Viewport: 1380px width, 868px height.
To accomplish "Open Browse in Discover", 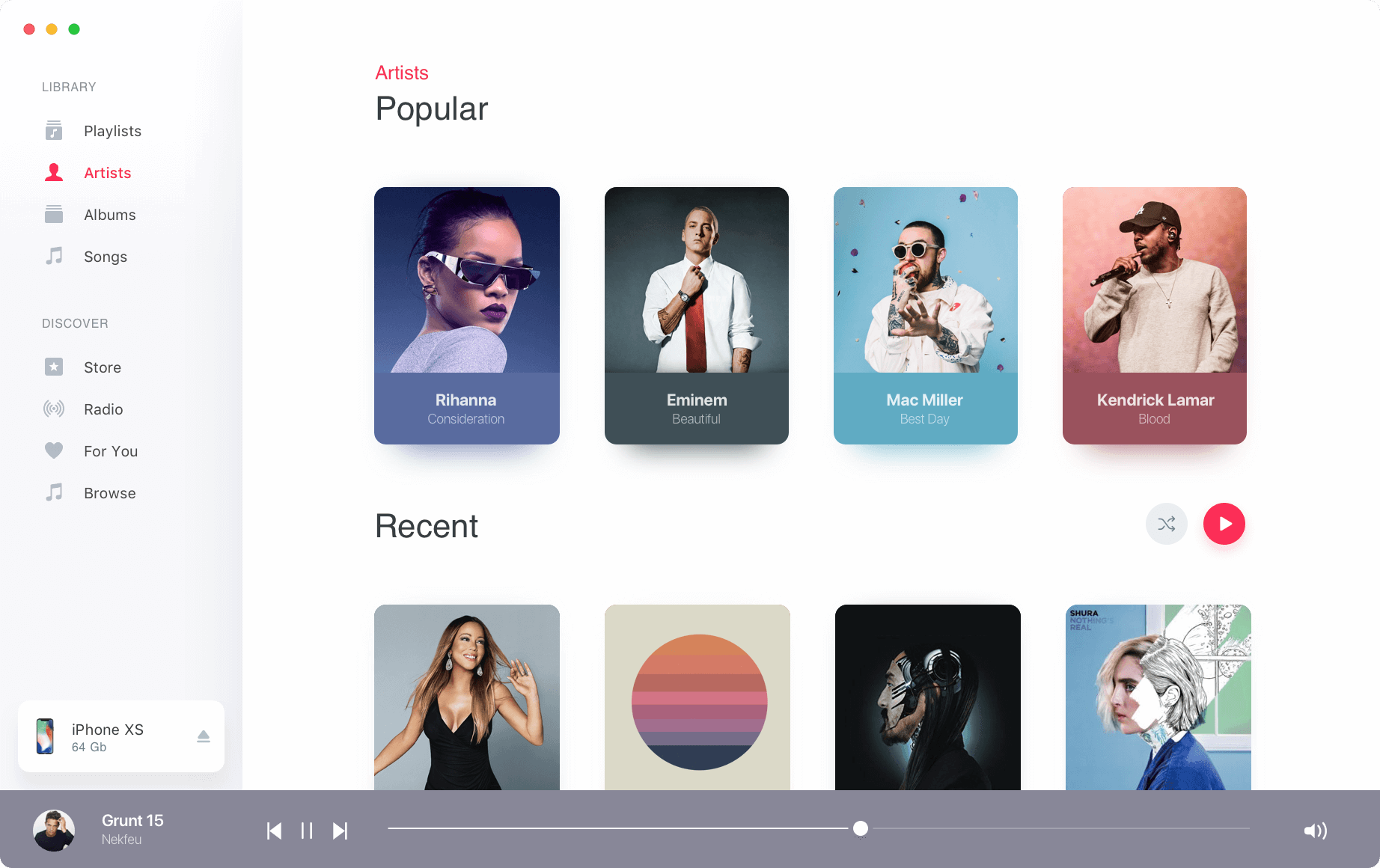I will pos(109,493).
